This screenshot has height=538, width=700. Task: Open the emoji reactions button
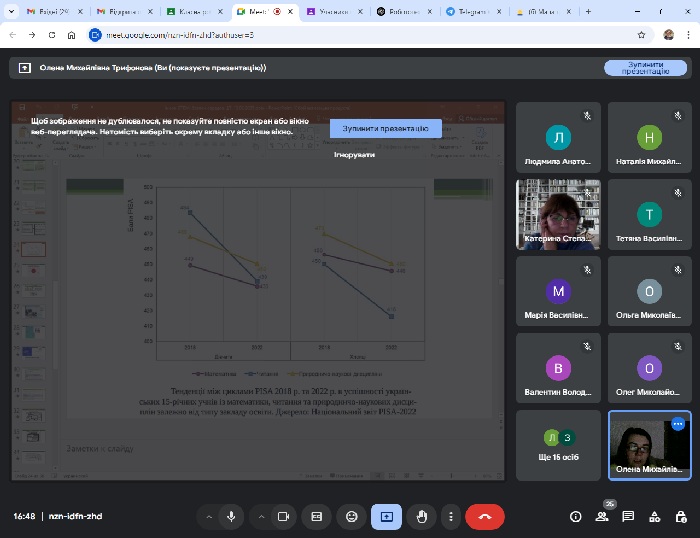coord(351,516)
